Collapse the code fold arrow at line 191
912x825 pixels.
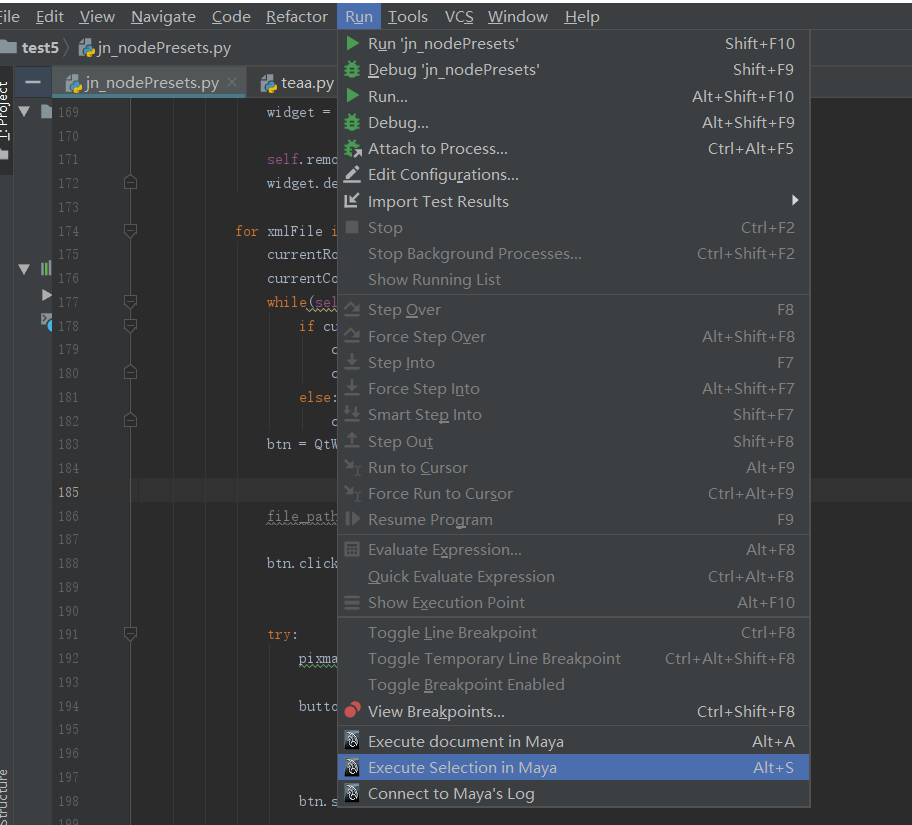[129, 633]
